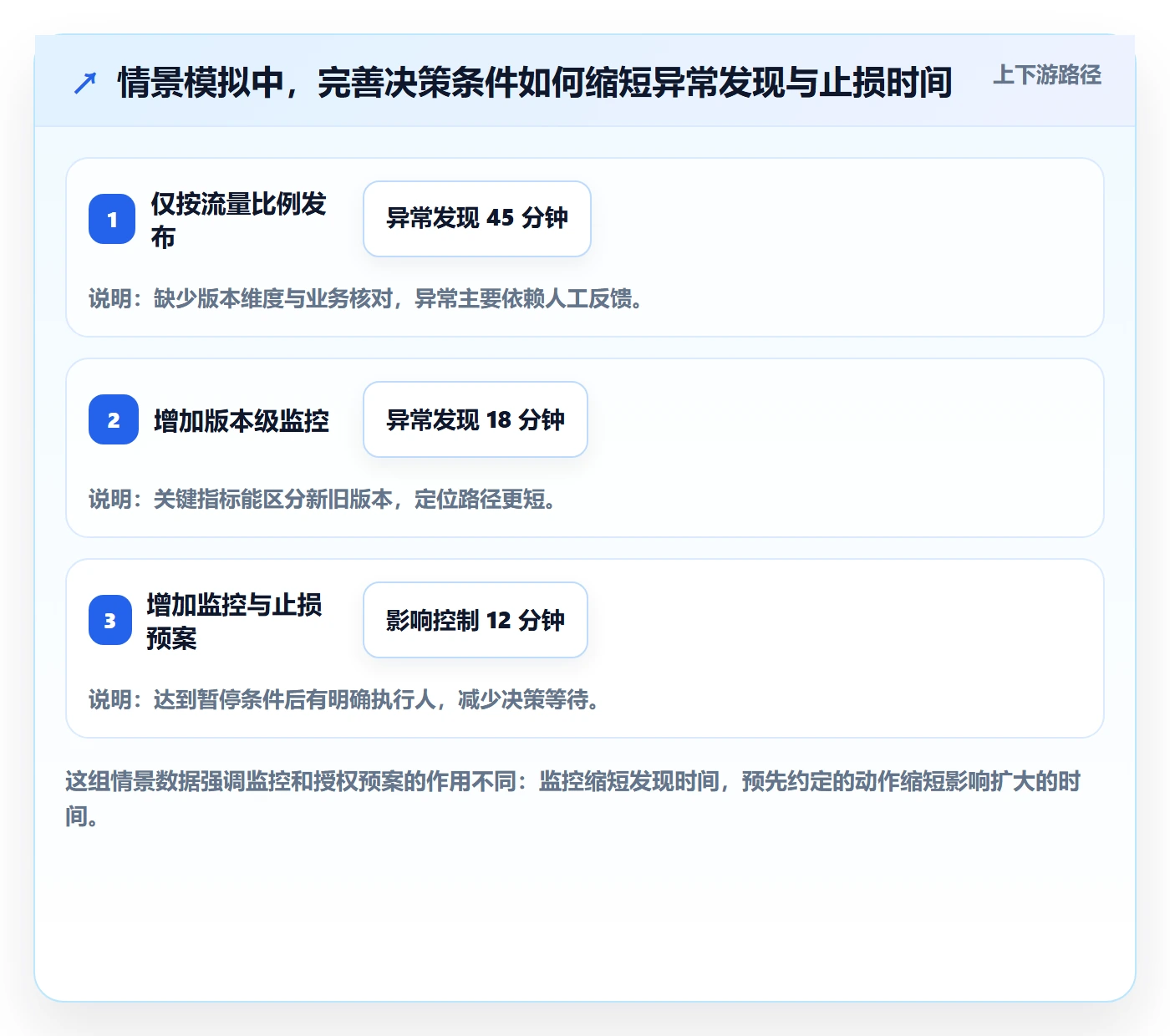Click the summary paragraph starting with 这组情景数据
The image size is (1170, 1036).
[x=573, y=799]
